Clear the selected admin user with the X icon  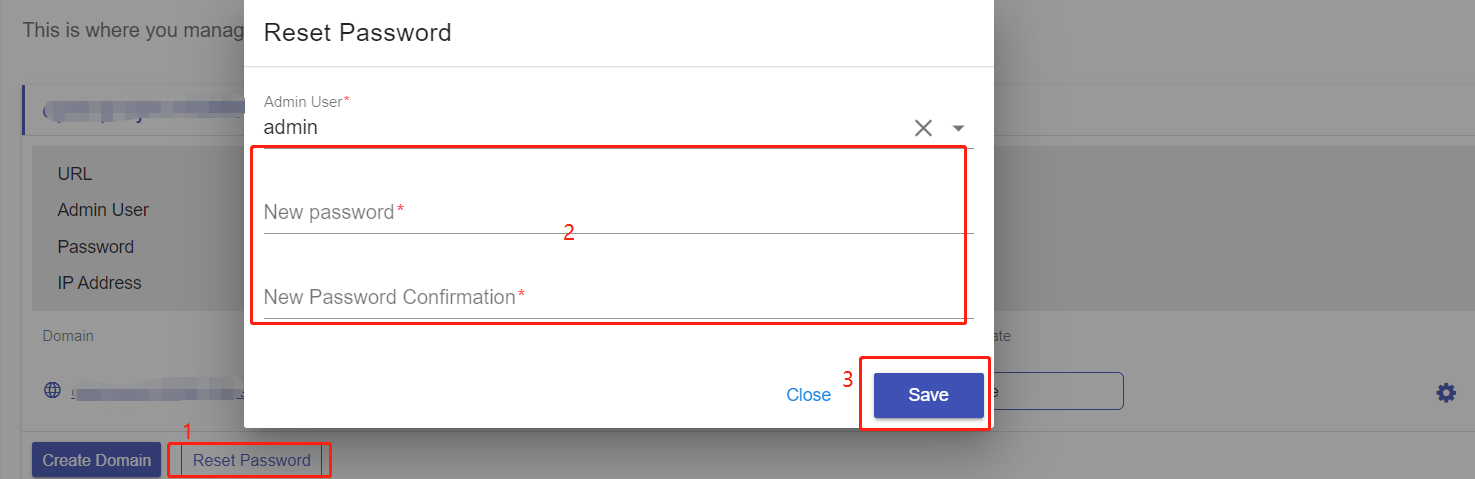coord(923,128)
